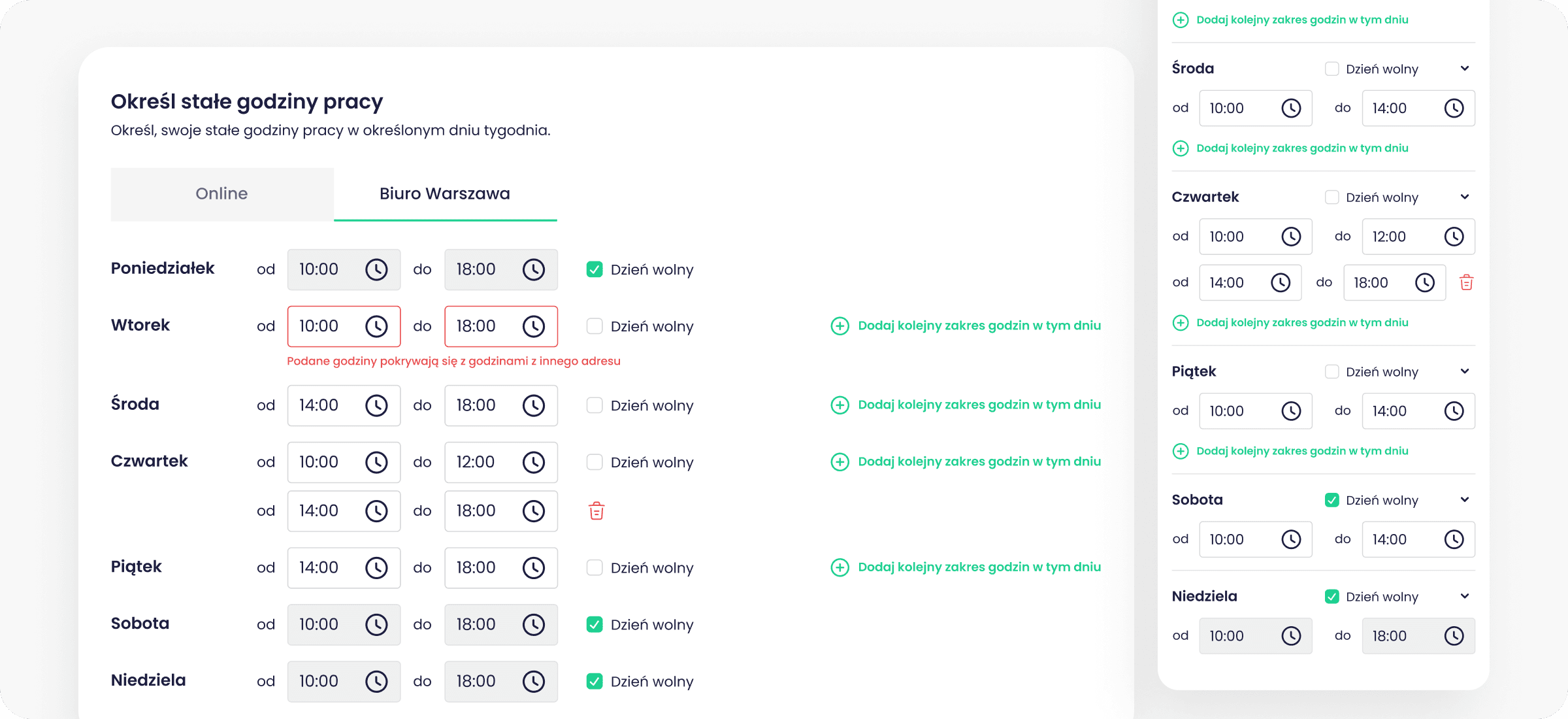Delete second Czwartek time range with trash icon
1568x719 pixels.
tap(596, 511)
